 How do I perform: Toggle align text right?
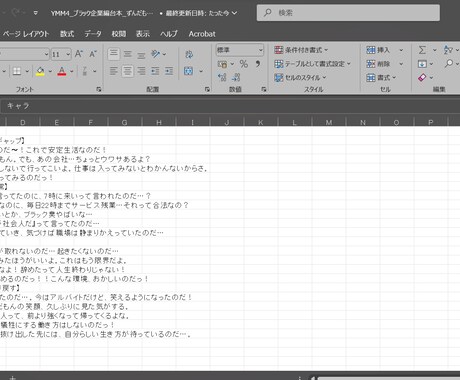141,71
